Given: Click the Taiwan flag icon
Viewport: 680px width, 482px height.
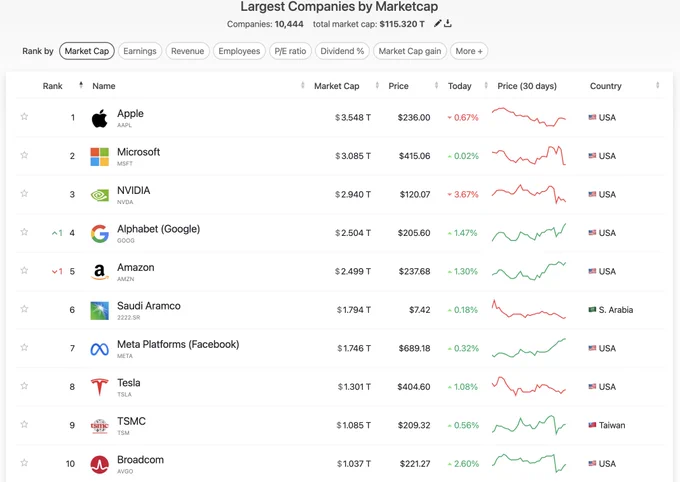Looking at the screenshot, I should pos(592,425).
